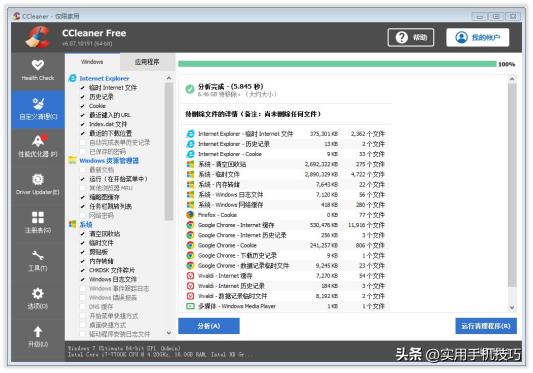
Task: Click the results panel scroll up arrow
Action: tap(512, 79)
